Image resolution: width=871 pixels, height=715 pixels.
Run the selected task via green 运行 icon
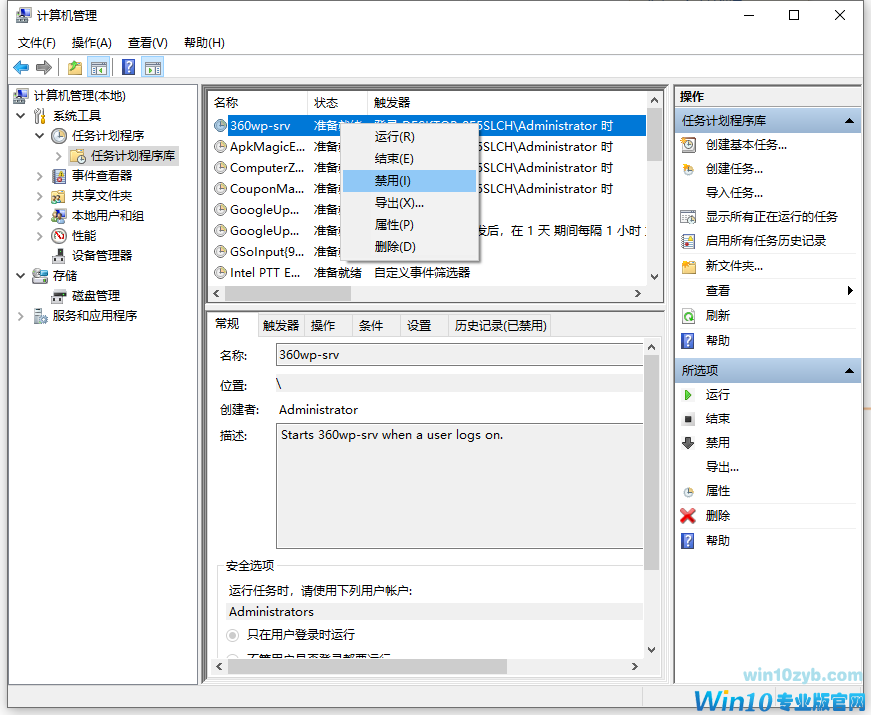tap(688, 394)
